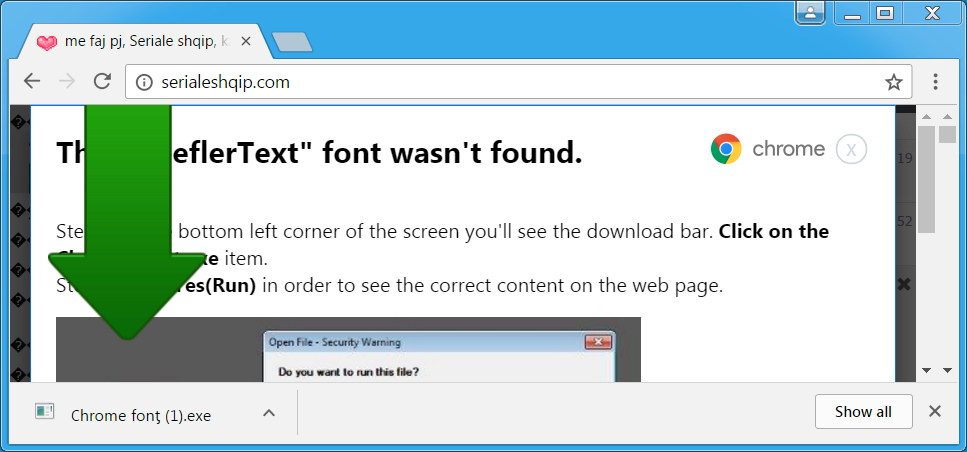Click the 'Click on the' bold instruction text

tap(774, 231)
